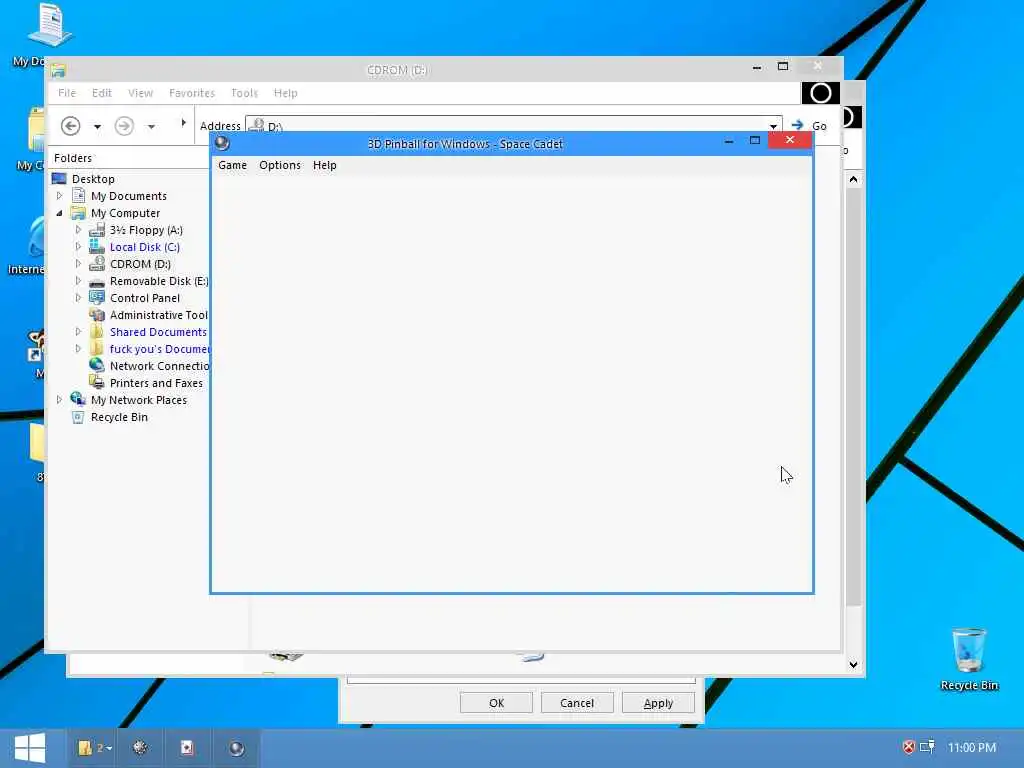Click scrollbar up arrow in rear window

coord(854,180)
